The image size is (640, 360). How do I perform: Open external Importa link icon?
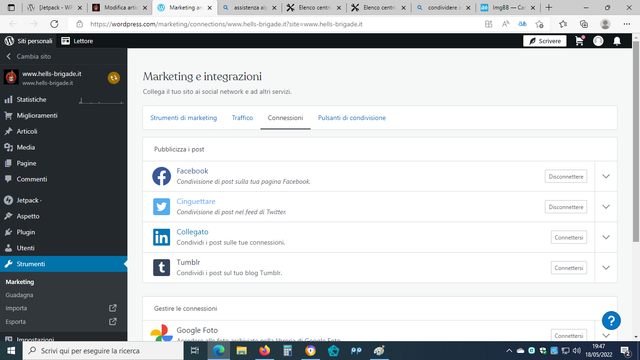coord(113,308)
